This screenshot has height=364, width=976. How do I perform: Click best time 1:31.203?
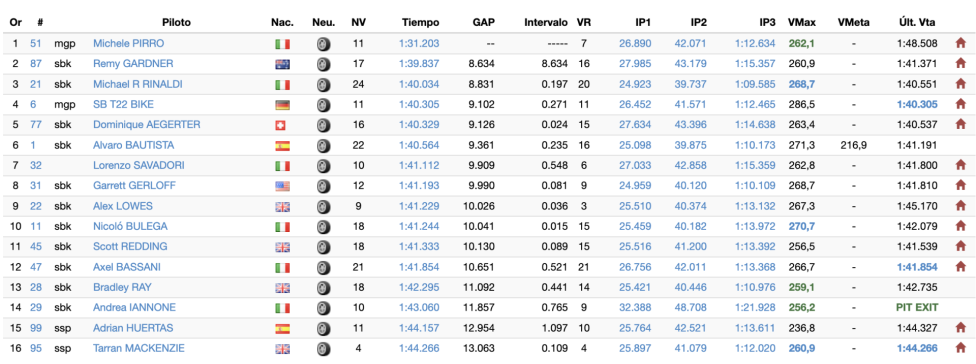(x=419, y=44)
